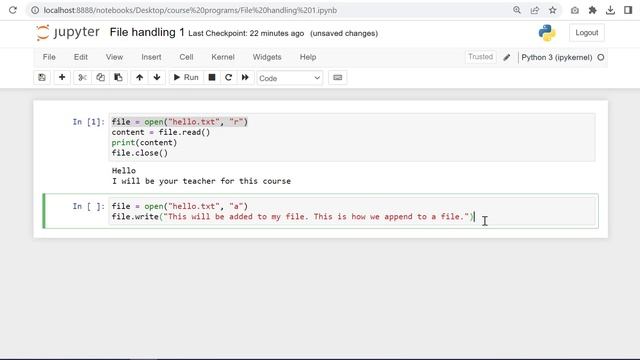The height and width of the screenshot is (360, 640).
Task: Open the View menu
Action: coord(114,57)
